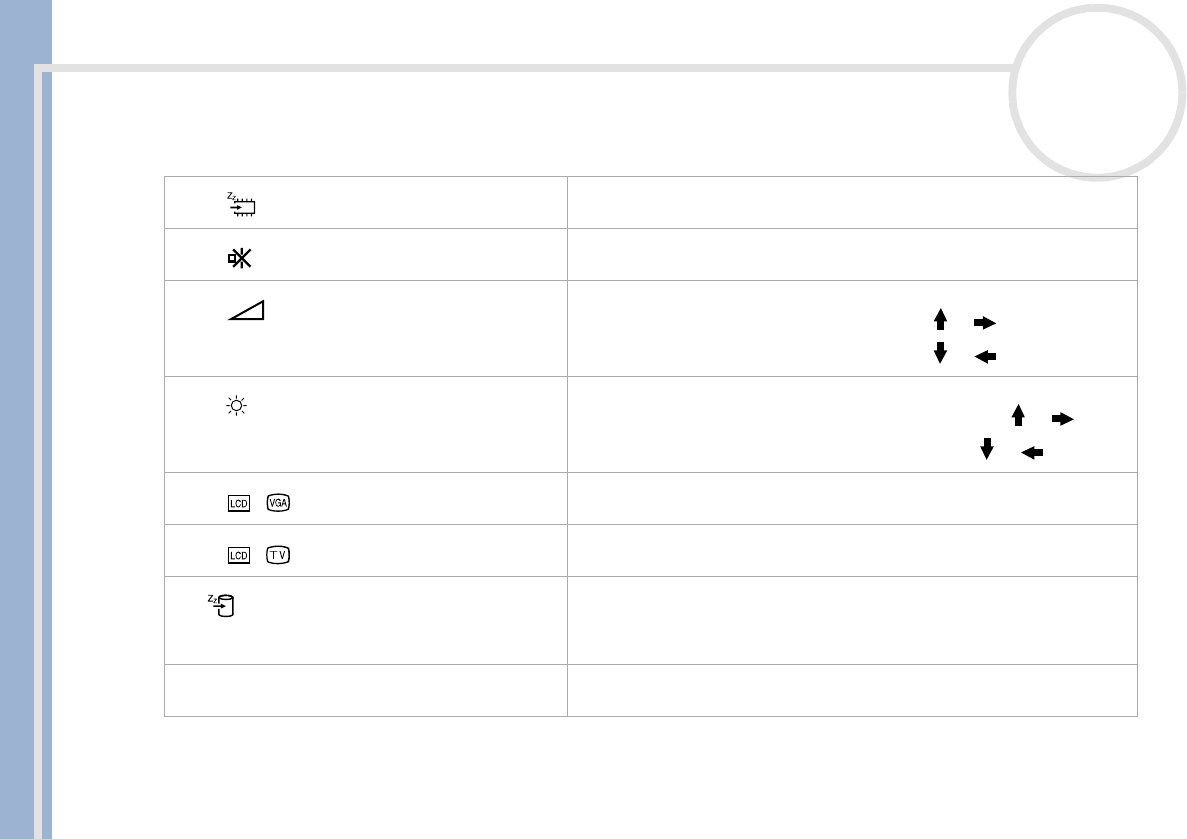The height and width of the screenshot is (839, 1187).
Task: Click the LCD icon beside TV
Action: pos(239,555)
